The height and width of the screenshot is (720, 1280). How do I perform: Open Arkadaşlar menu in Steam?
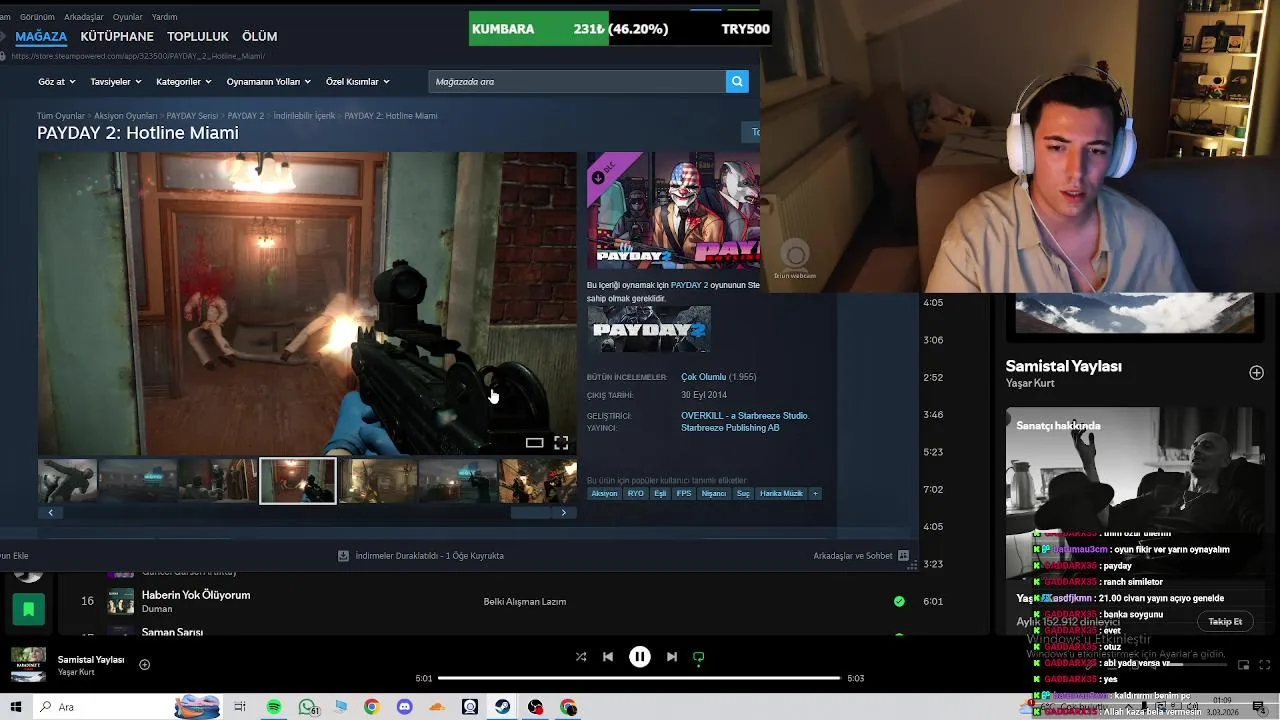tap(84, 17)
